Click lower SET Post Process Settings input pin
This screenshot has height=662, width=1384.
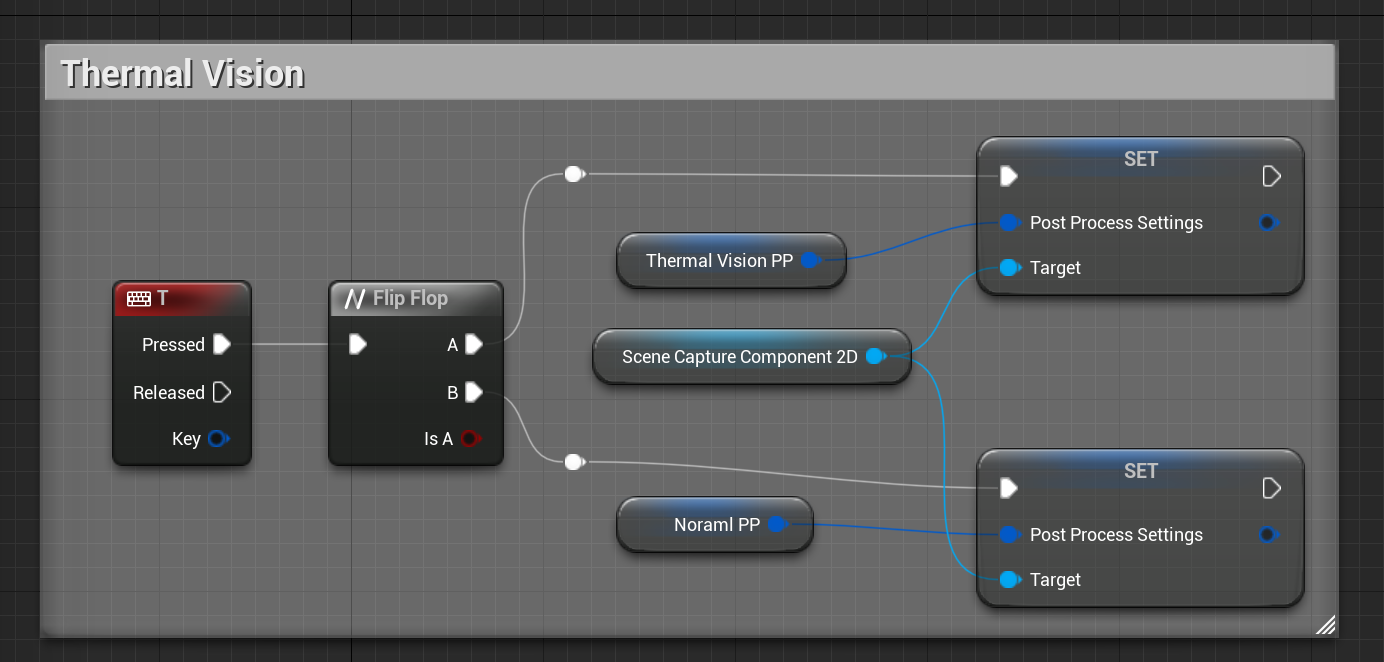(1009, 534)
